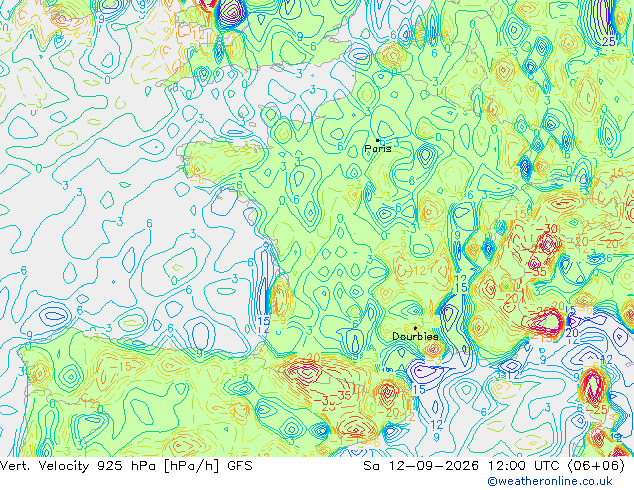
Task: Click the GFS model label
Action: click(x=239, y=466)
